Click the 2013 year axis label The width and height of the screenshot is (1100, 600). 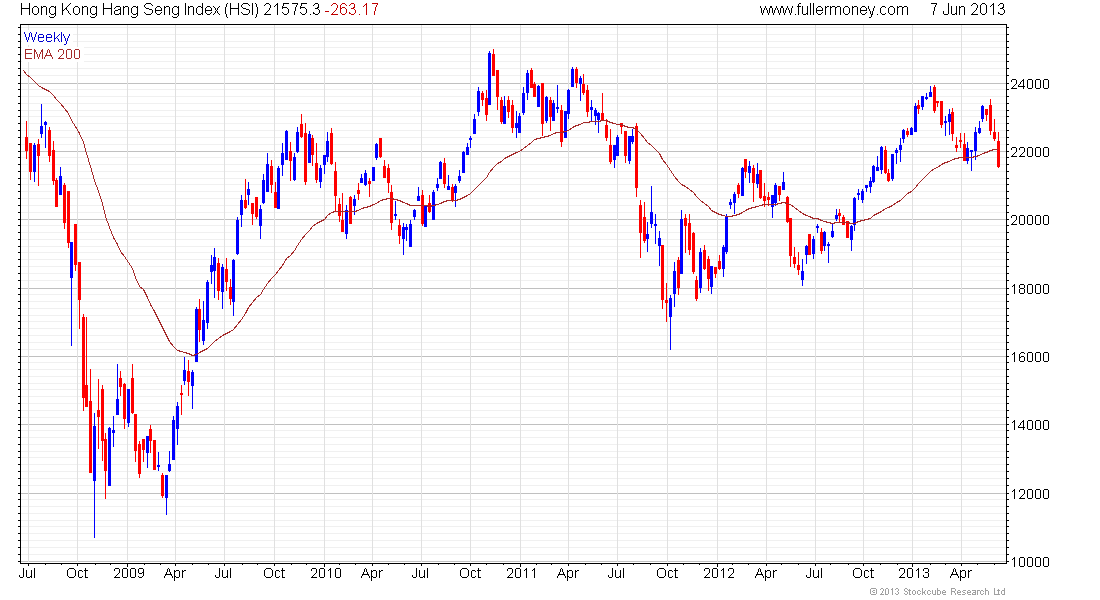pos(914,573)
